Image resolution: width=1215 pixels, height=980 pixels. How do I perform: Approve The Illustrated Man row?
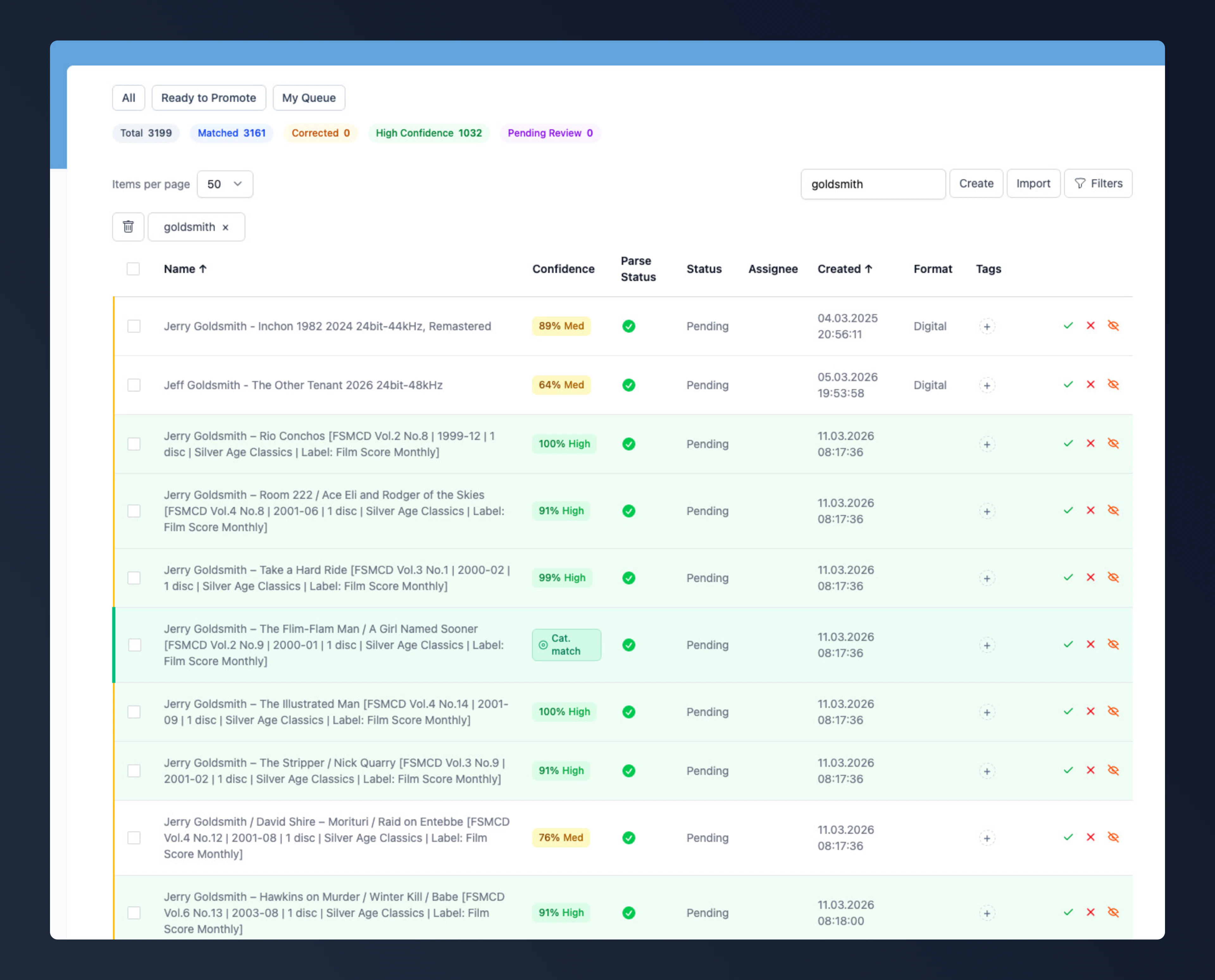click(1068, 711)
